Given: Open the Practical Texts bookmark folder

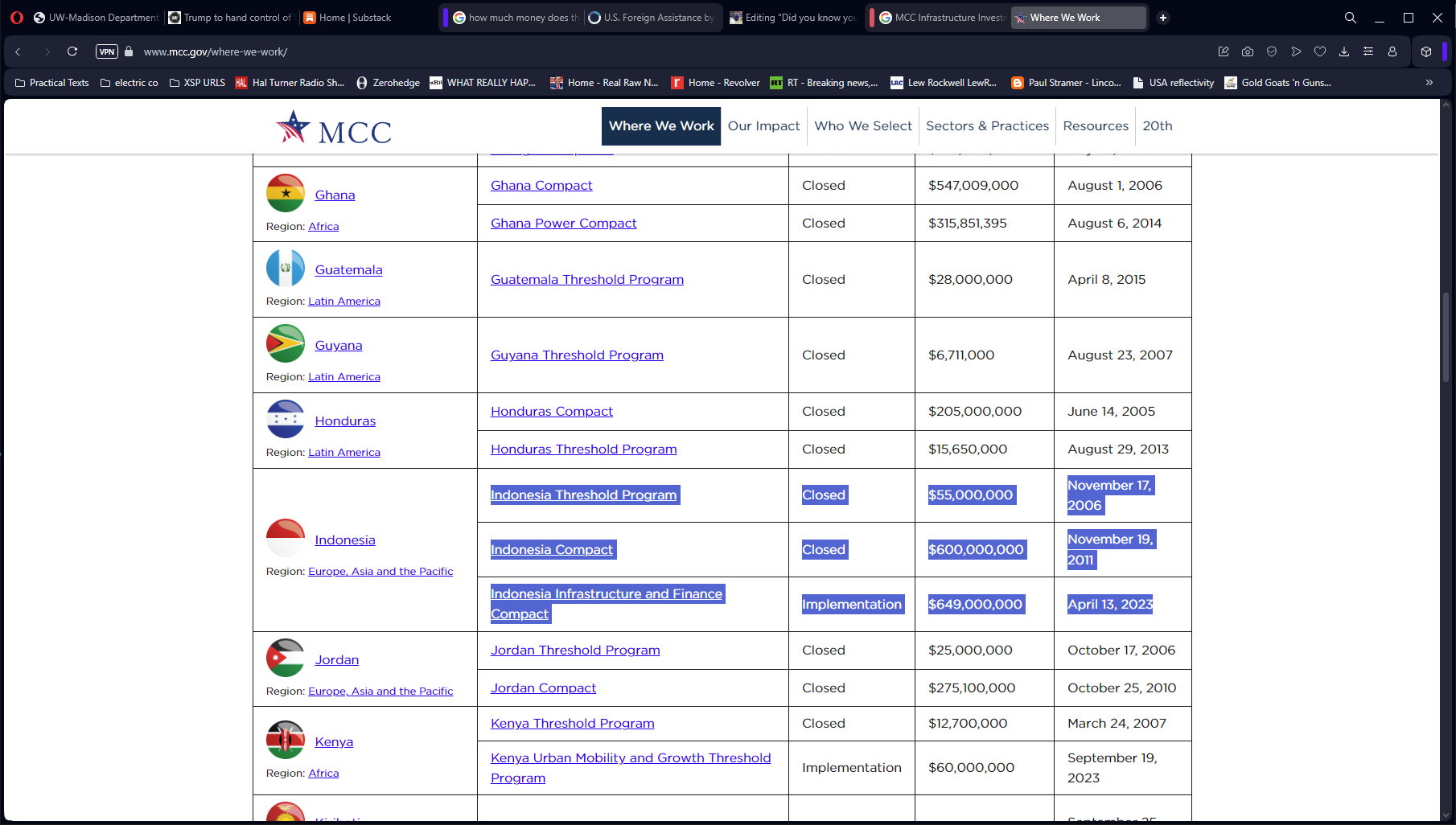Looking at the screenshot, I should point(52,83).
